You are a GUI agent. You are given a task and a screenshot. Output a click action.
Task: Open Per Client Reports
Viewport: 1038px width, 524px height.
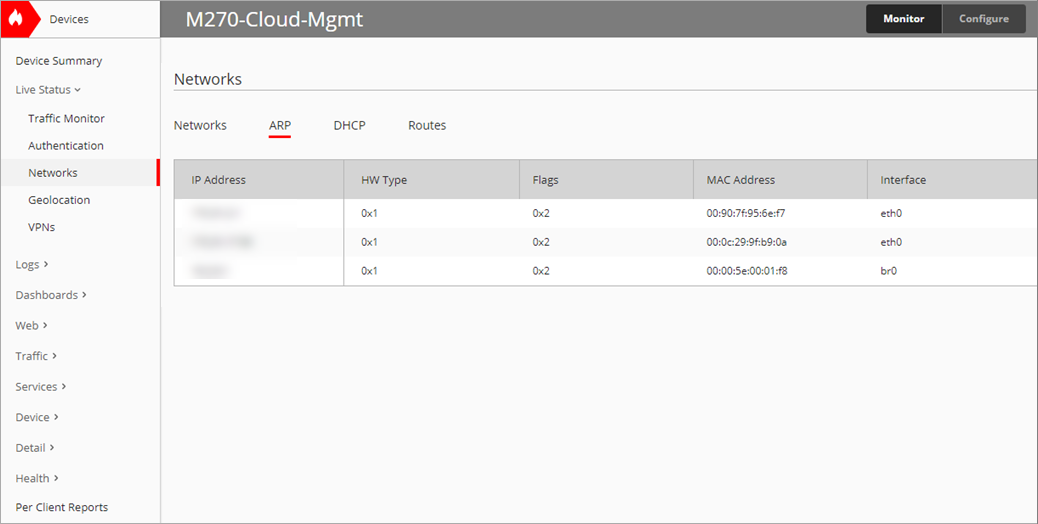62,507
